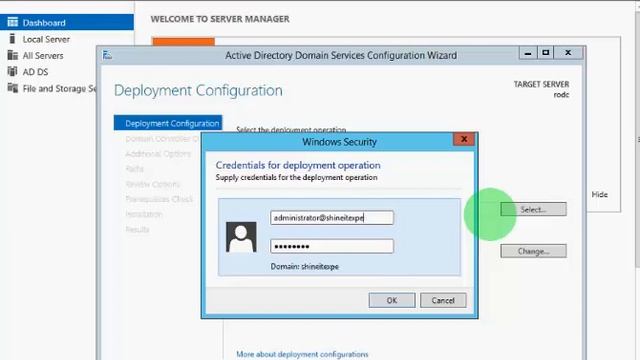Open All Servers in sidebar
Image resolution: width=640 pixels, height=360 pixels.
[43, 56]
